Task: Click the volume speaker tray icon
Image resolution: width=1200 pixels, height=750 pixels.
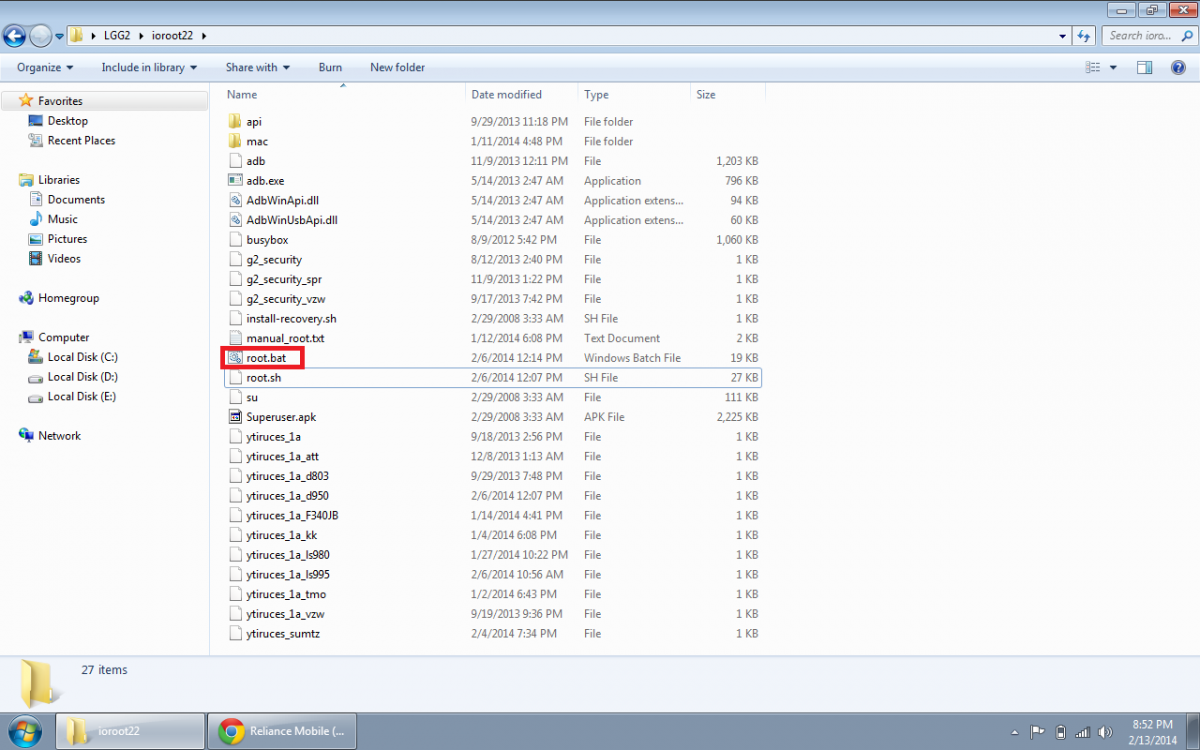Action: pyautogui.click(x=1106, y=732)
